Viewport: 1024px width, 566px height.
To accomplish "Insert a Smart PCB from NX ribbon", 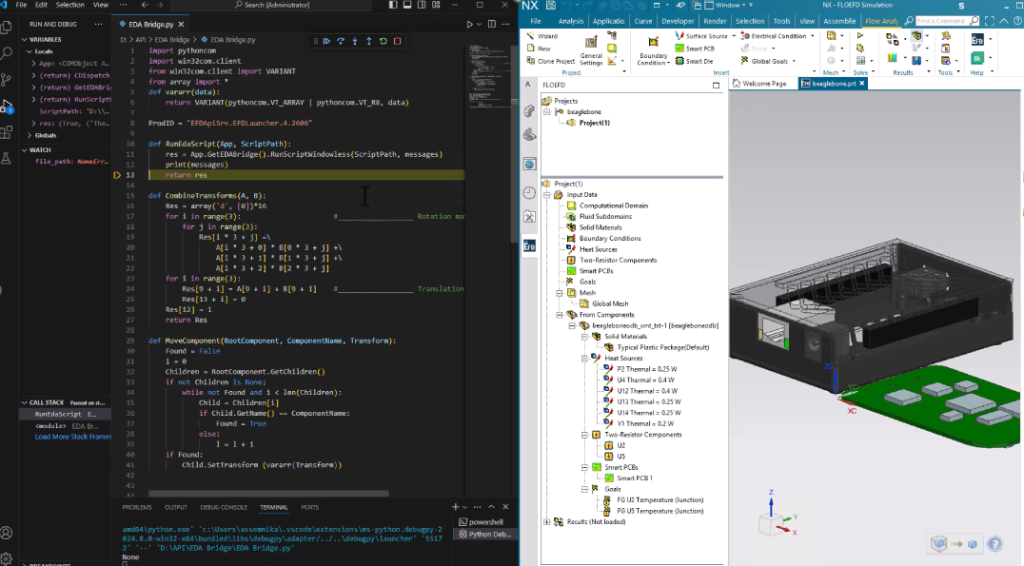I will click(694, 48).
